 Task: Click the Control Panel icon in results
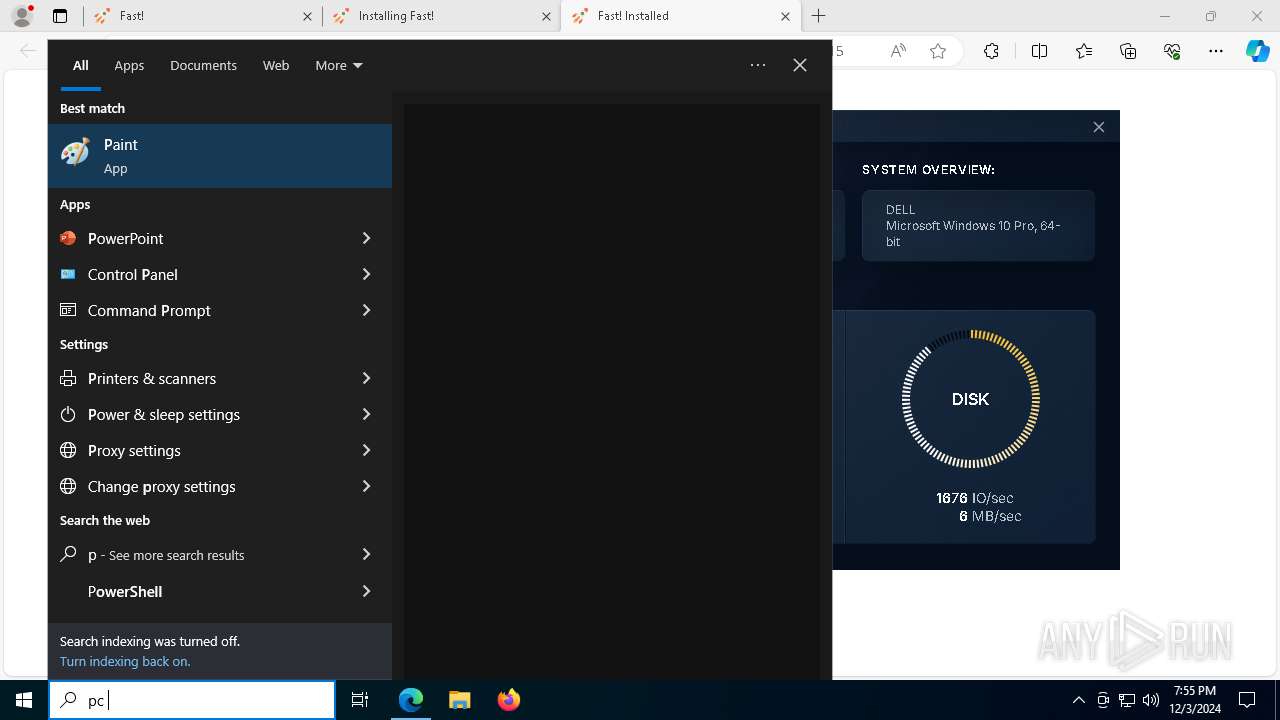click(68, 274)
